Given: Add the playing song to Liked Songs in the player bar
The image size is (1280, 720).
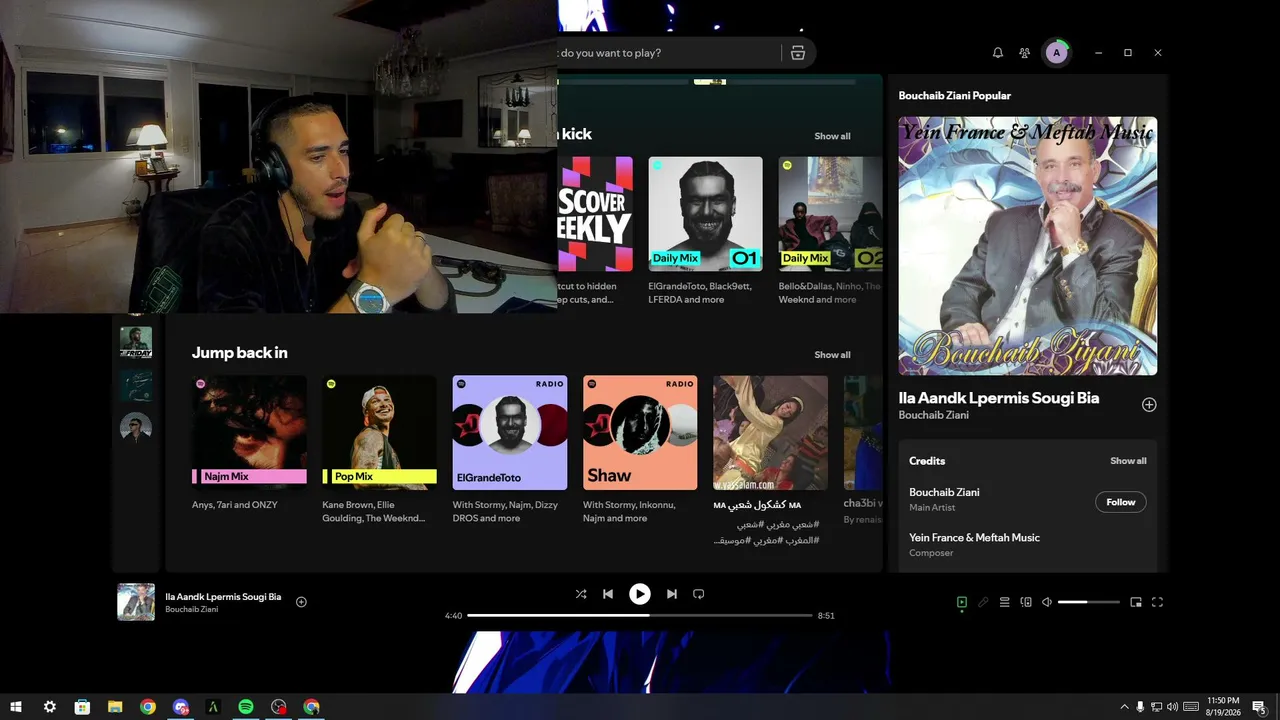Looking at the screenshot, I should tap(301, 602).
